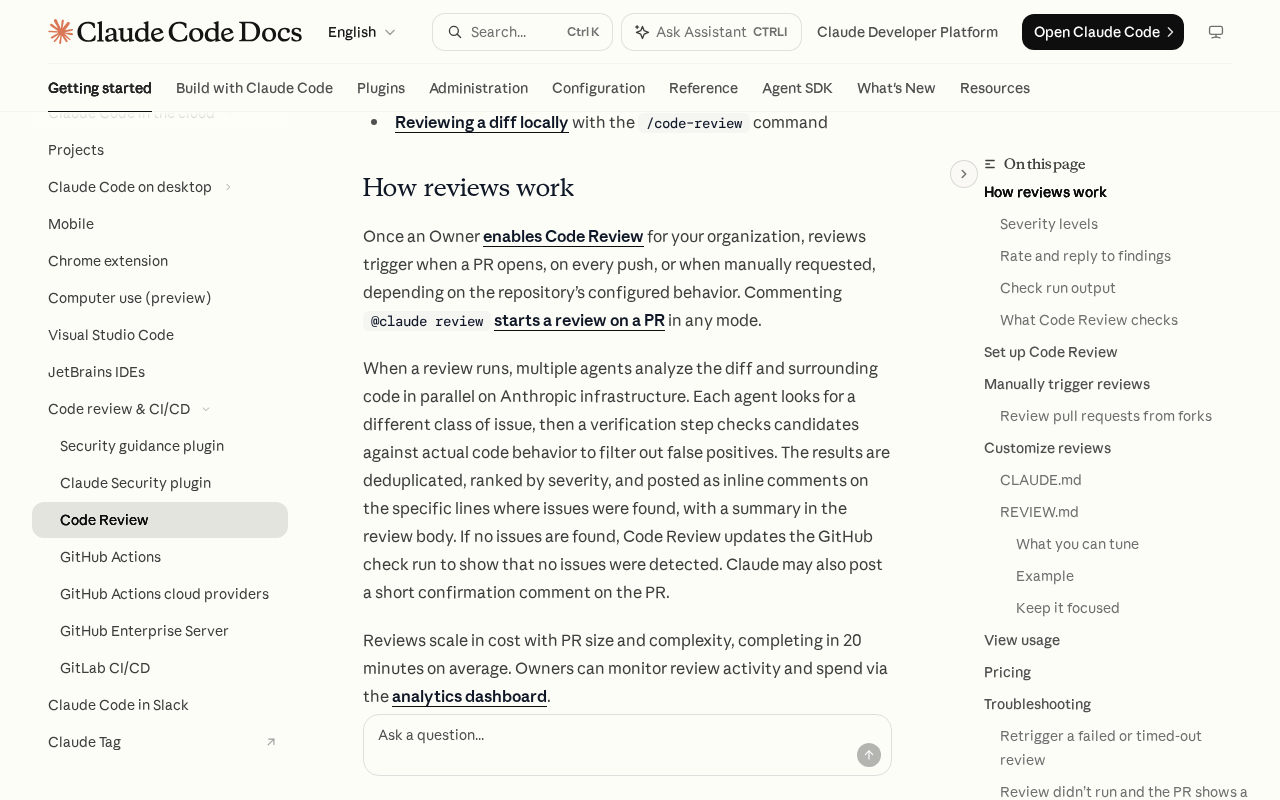Open Security guidance plugin page
Viewport: 1280px width, 800px height.
(x=160, y=446)
